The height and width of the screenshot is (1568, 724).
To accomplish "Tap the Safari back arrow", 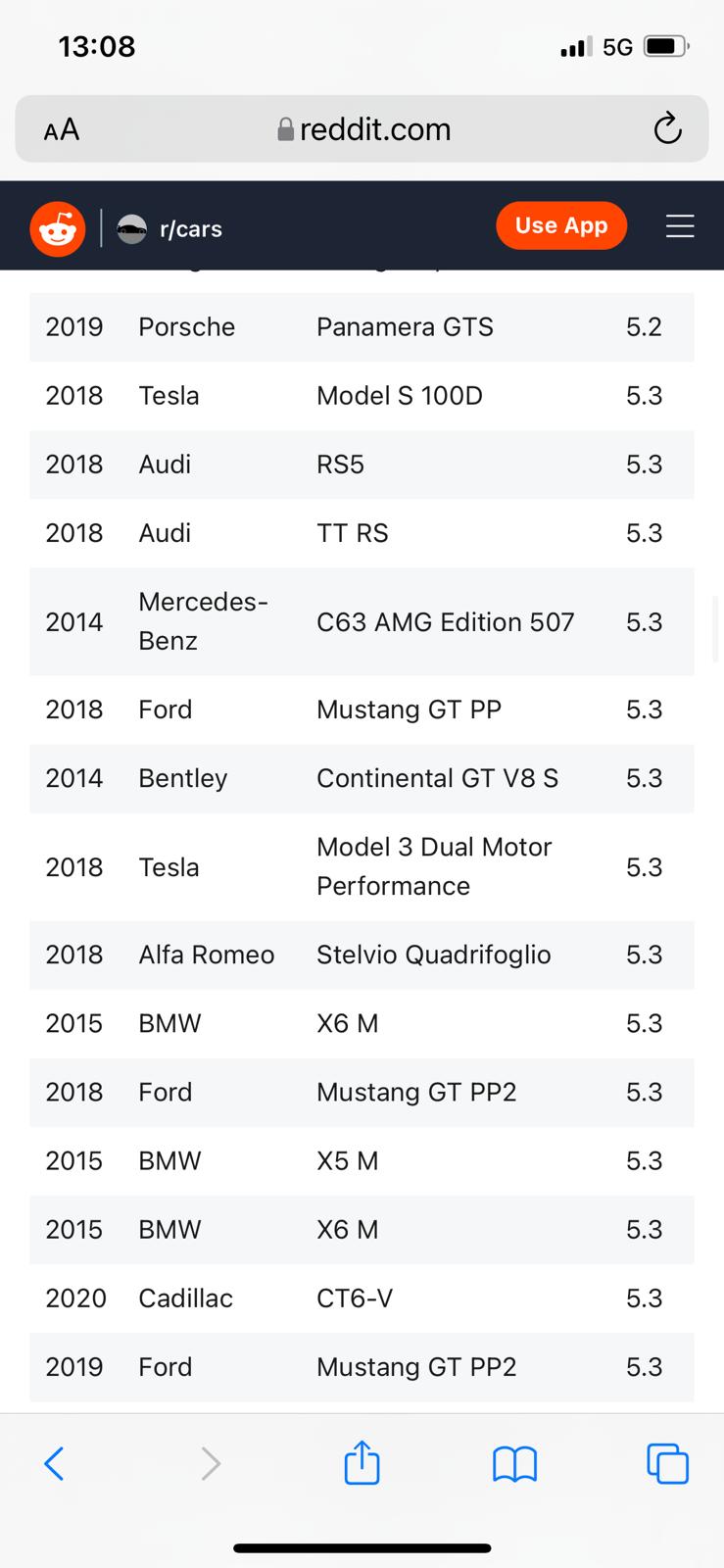I will [x=55, y=1464].
